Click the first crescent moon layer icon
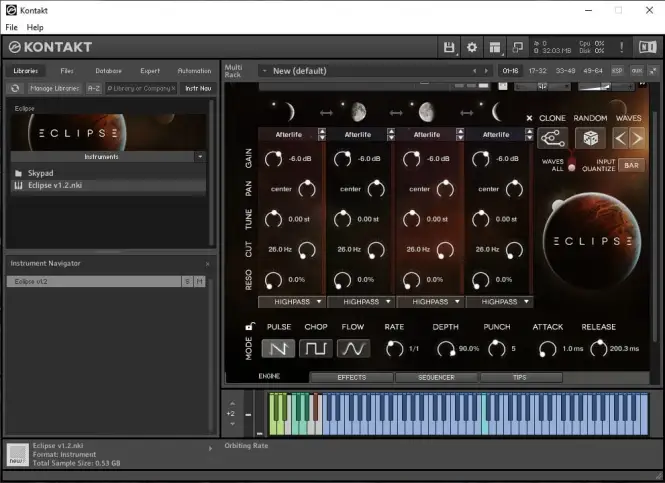 [288, 112]
